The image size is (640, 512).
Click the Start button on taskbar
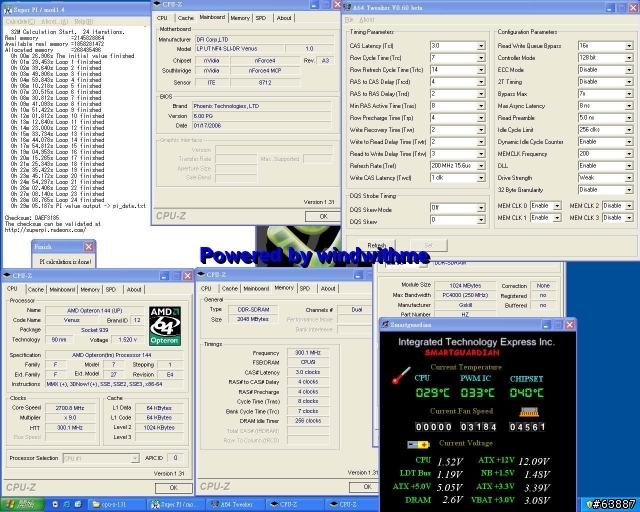22,505
